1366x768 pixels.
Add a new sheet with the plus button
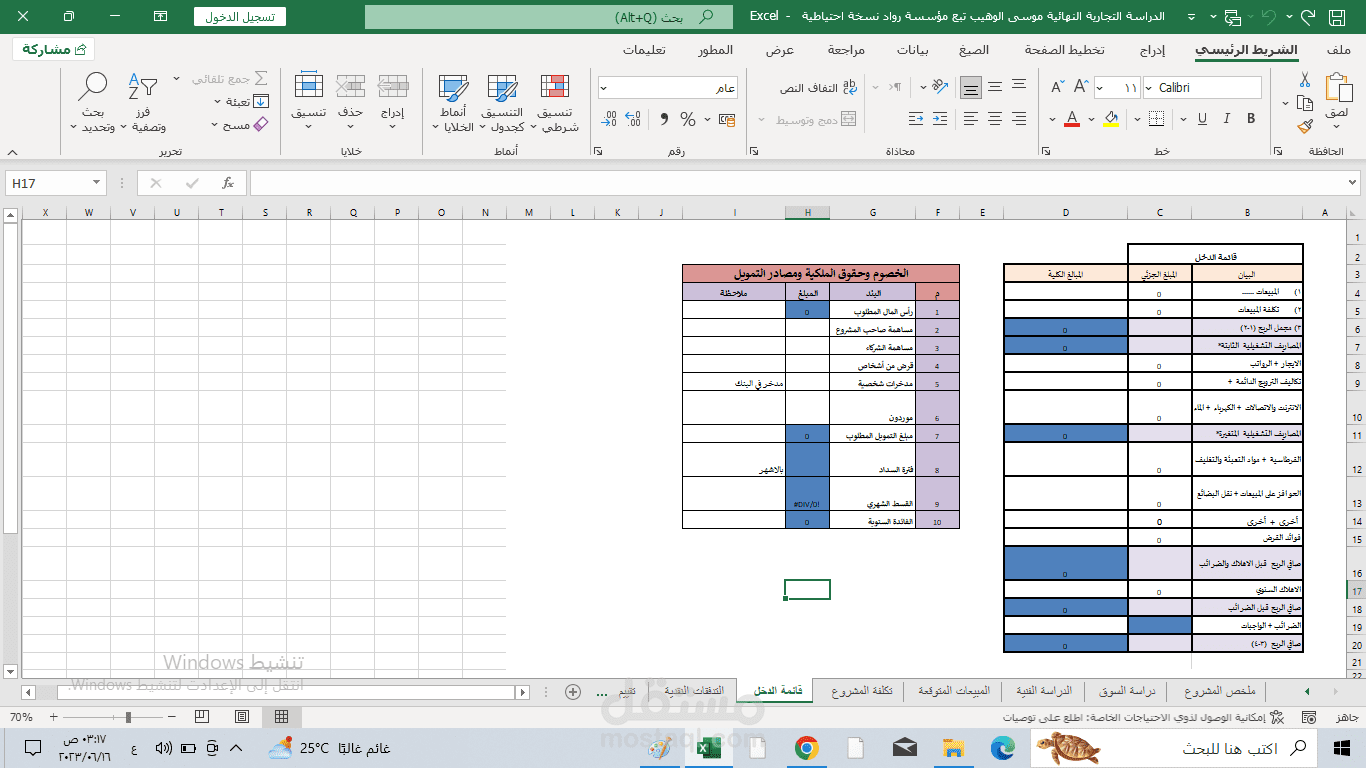573,691
